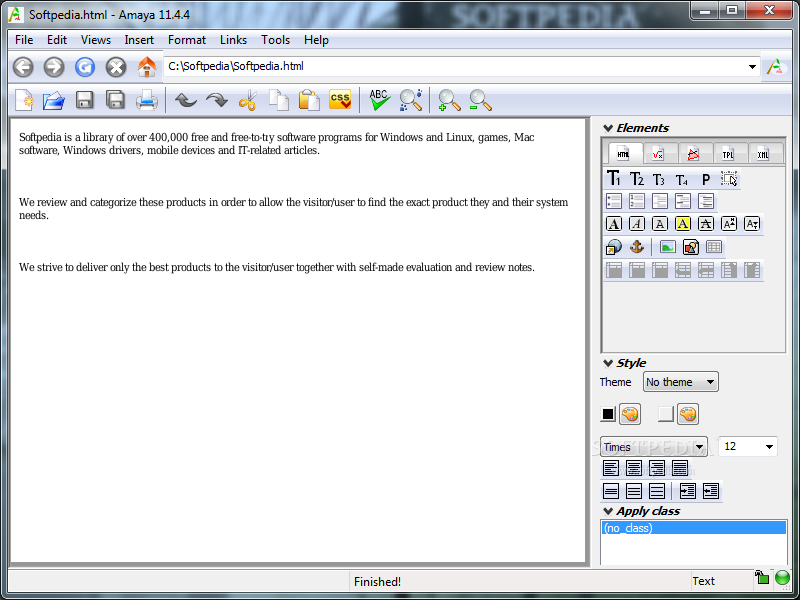Viewport: 800px width, 600px height.
Task: Go back with the left arrow button
Action: (23, 67)
